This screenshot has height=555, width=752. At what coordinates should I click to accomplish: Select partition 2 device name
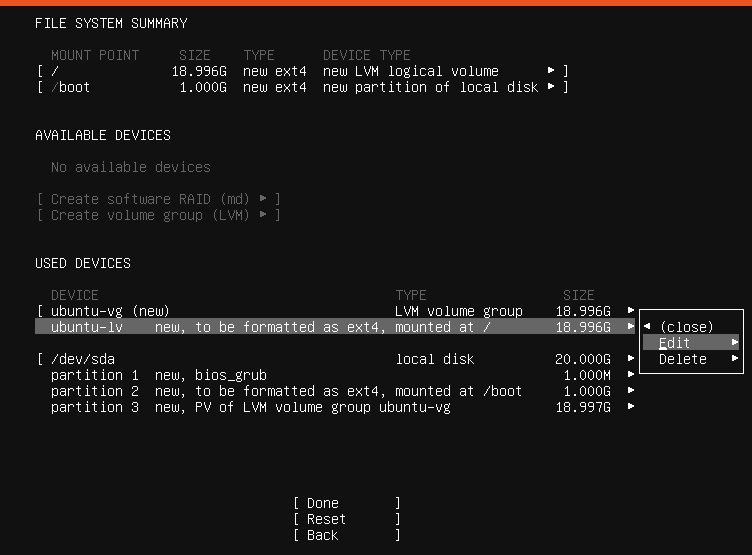click(95, 391)
